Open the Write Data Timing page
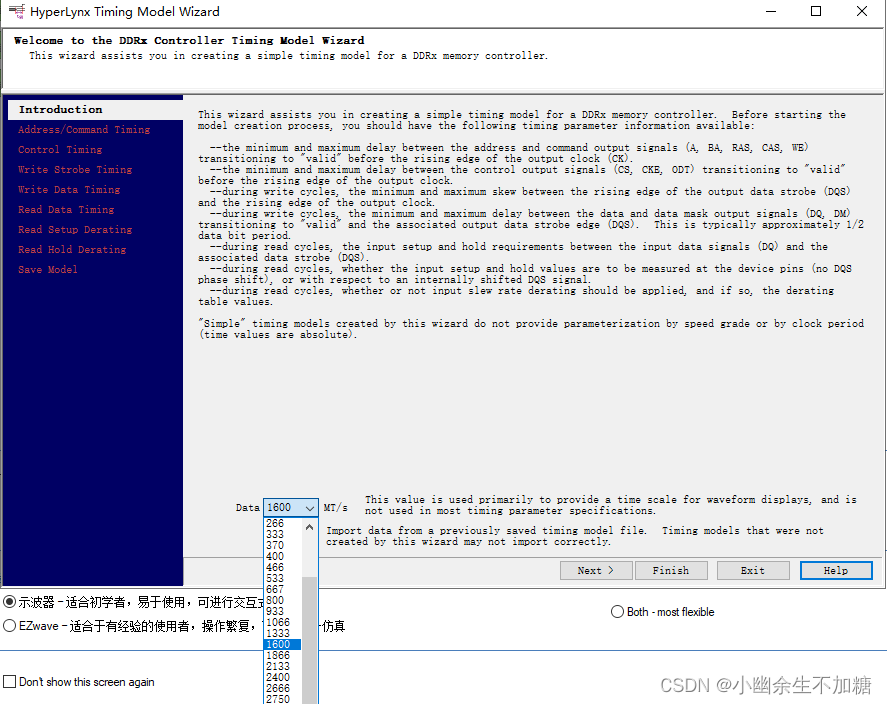 click(x=69, y=189)
